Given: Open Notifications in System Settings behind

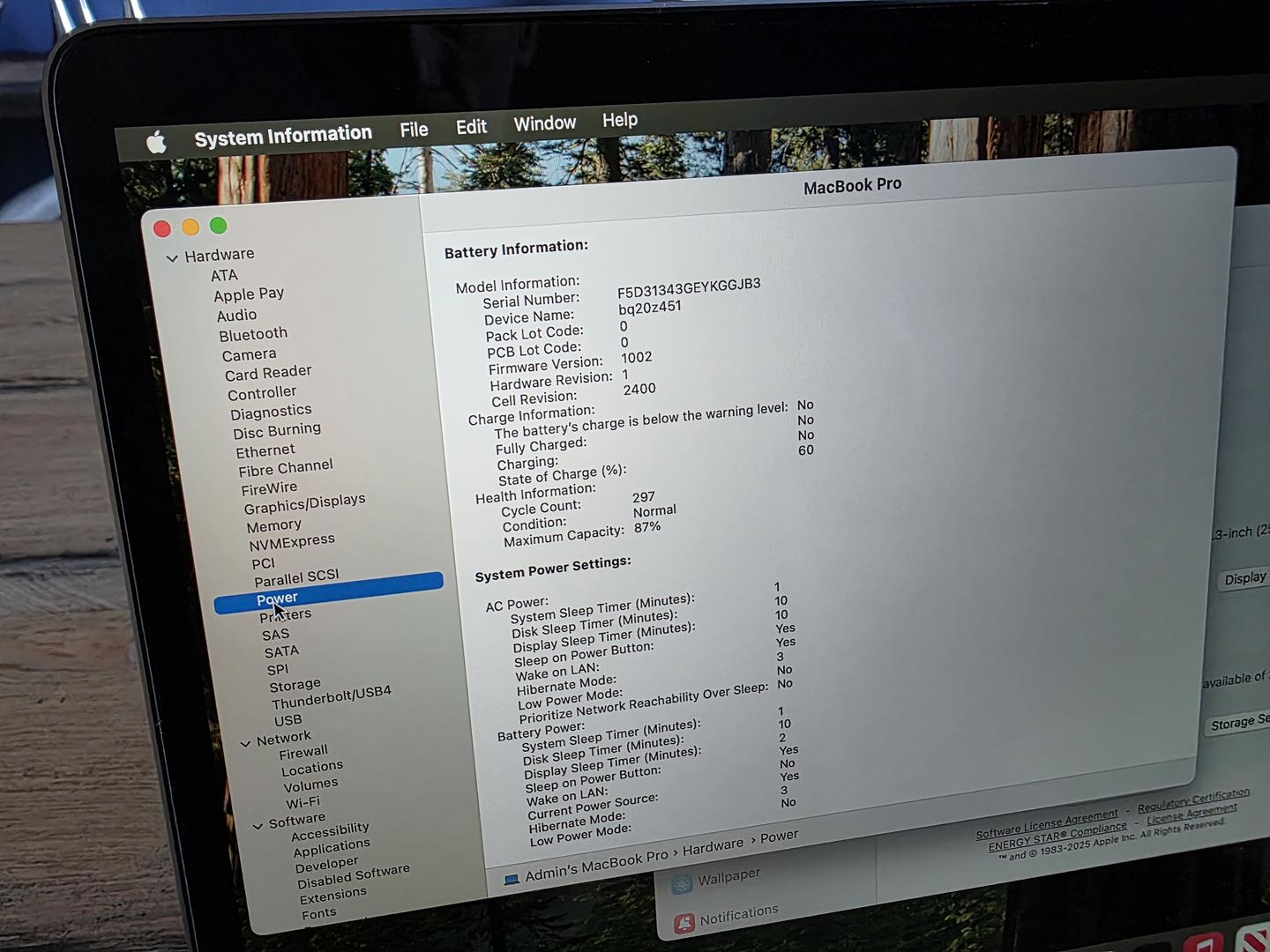Looking at the screenshot, I should (x=739, y=915).
